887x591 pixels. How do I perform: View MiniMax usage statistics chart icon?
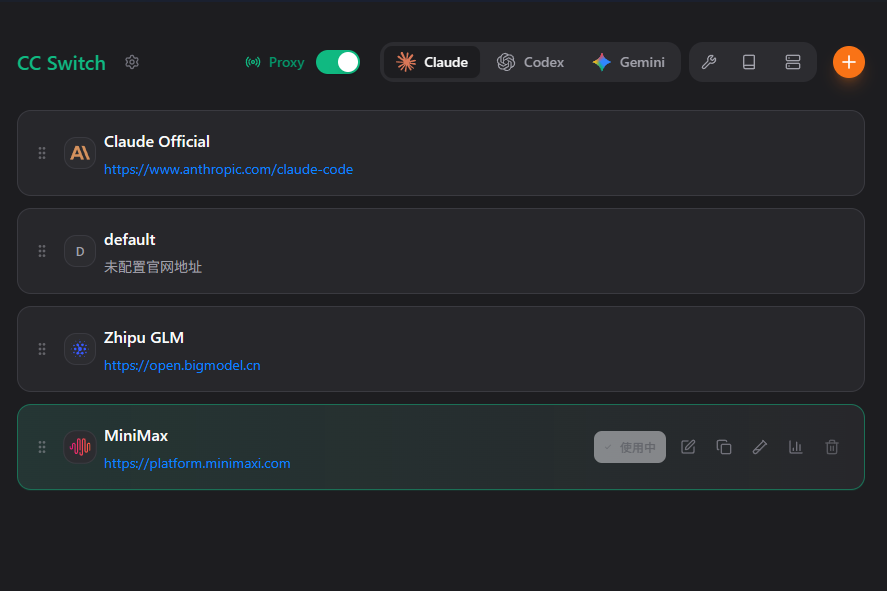(795, 447)
